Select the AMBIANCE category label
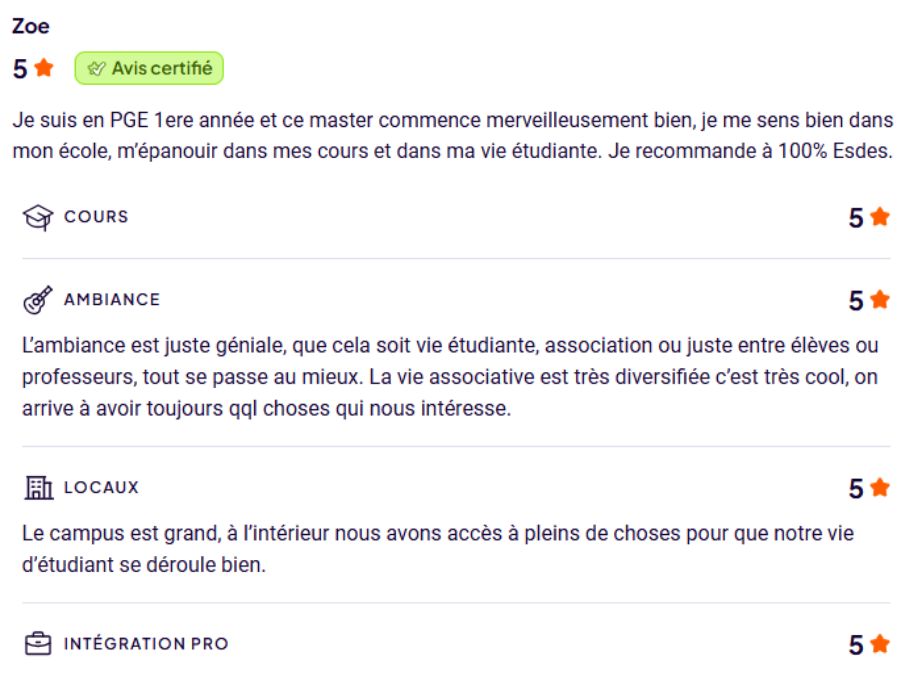 coord(112,300)
